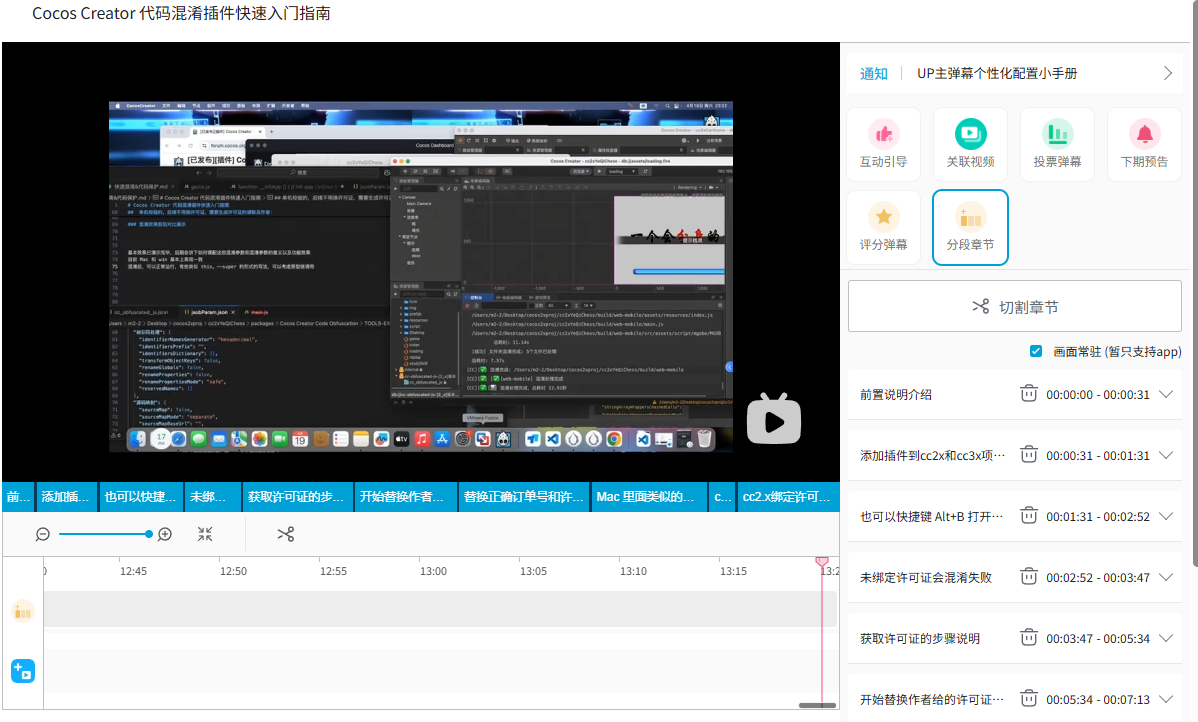Image resolution: width=1198 pixels, height=722 pixels.
Task: Select the 下期预告 next preview tool
Action: click(1144, 144)
